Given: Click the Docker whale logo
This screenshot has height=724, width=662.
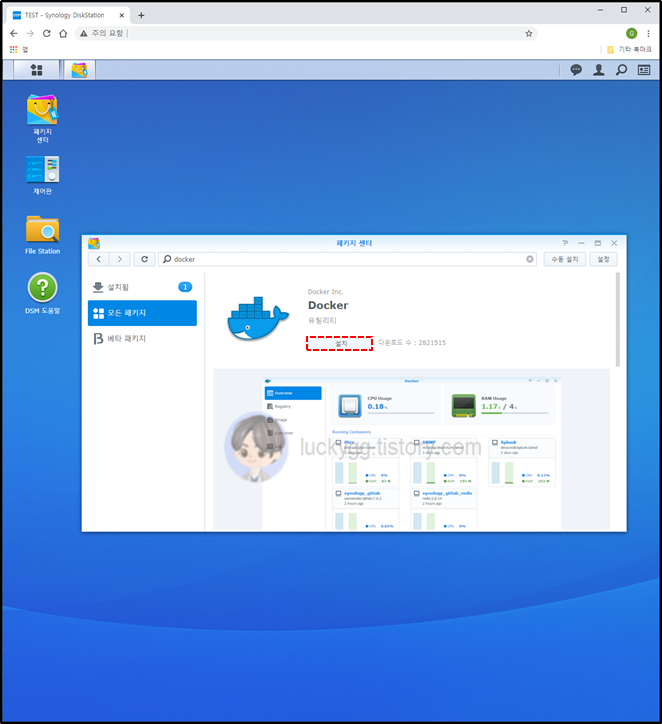Looking at the screenshot, I should (x=258, y=319).
